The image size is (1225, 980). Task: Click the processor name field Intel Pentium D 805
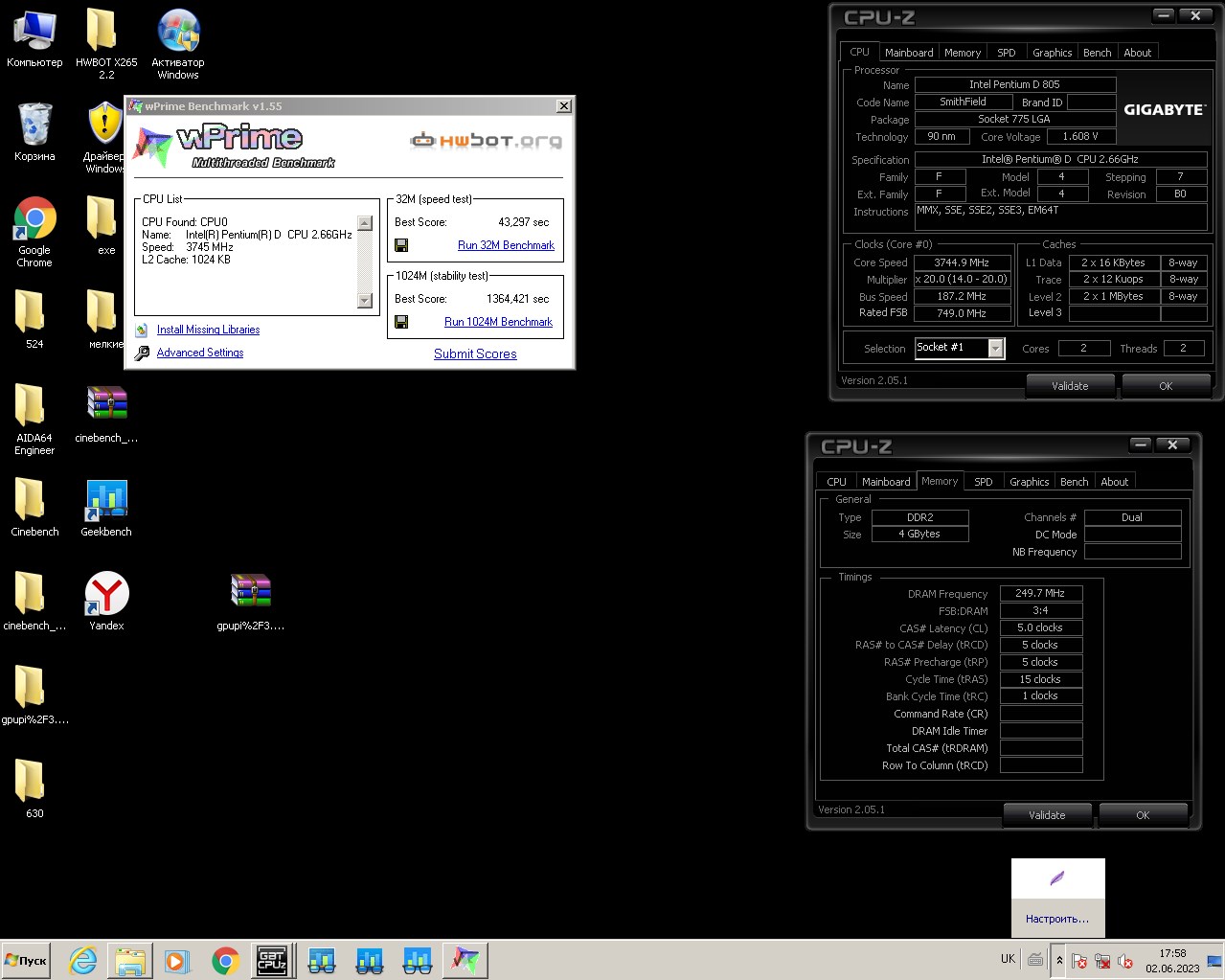point(1014,84)
